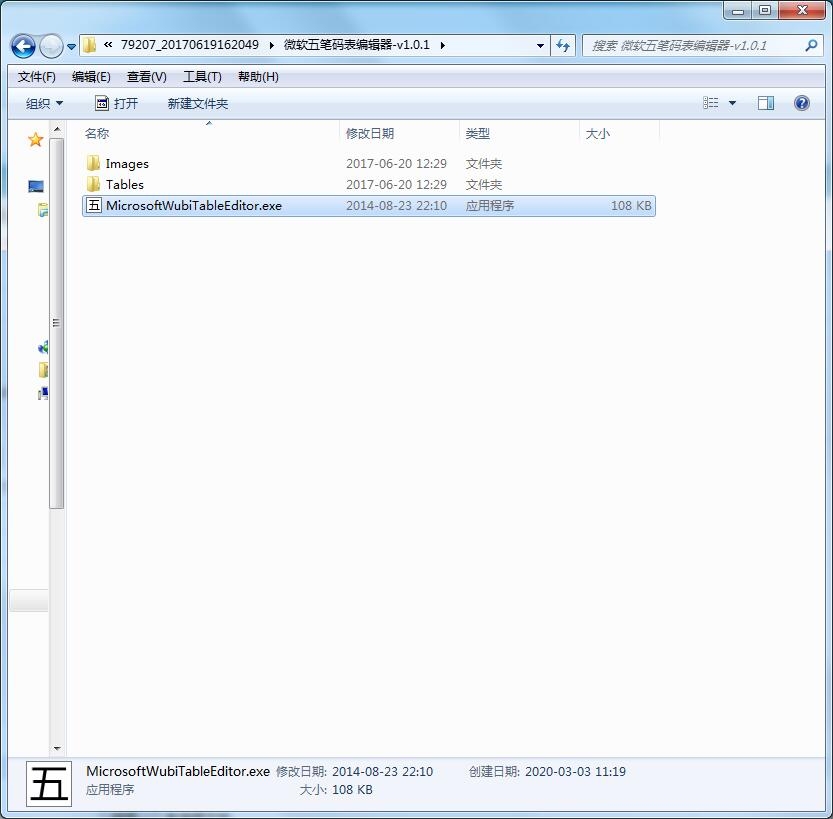Select 79207_20170619162049 in address path
The width and height of the screenshot is (833, 819).
point(190,45)
